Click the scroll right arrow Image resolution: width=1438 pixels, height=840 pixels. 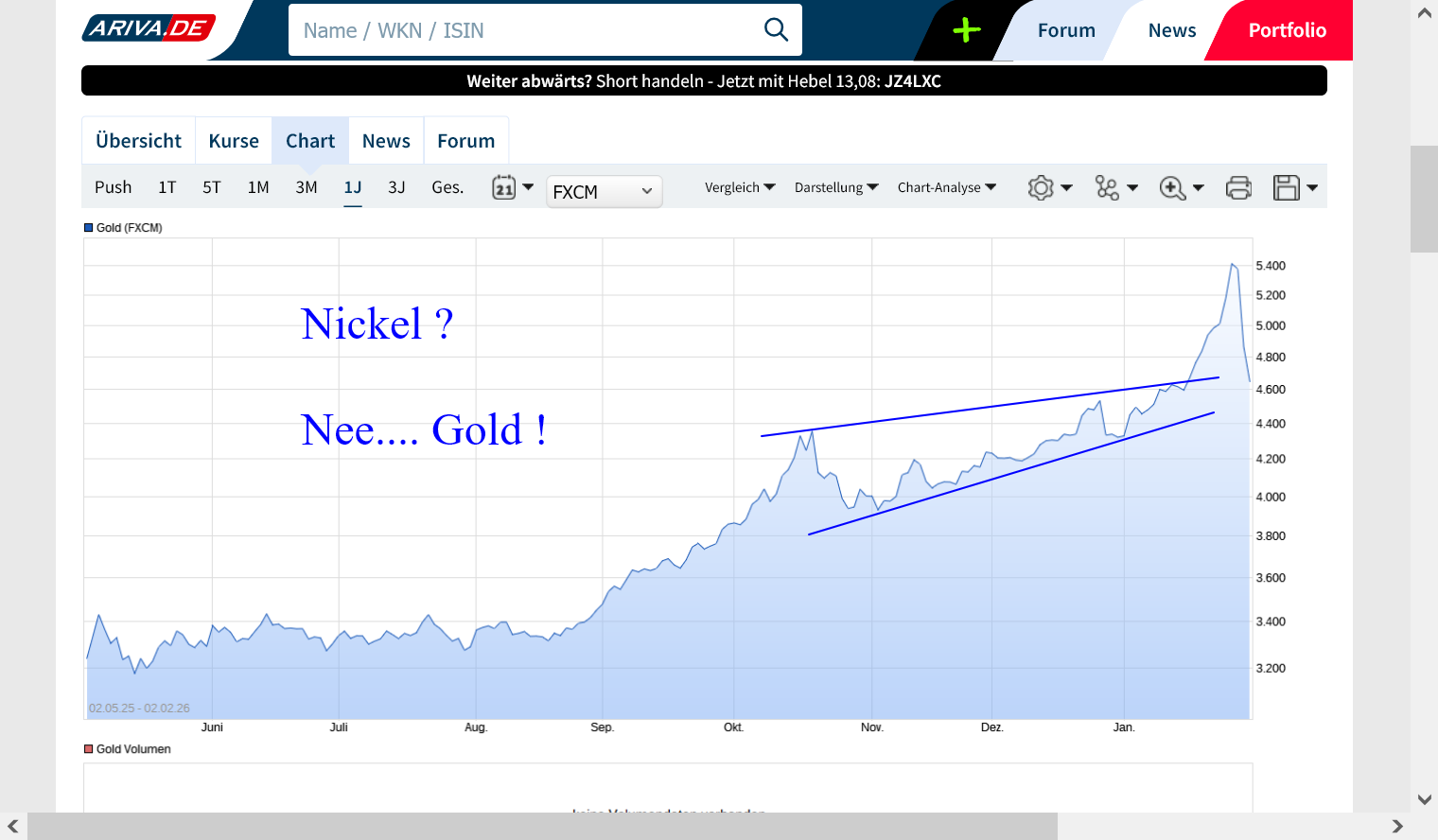(x=1397, y=826)
